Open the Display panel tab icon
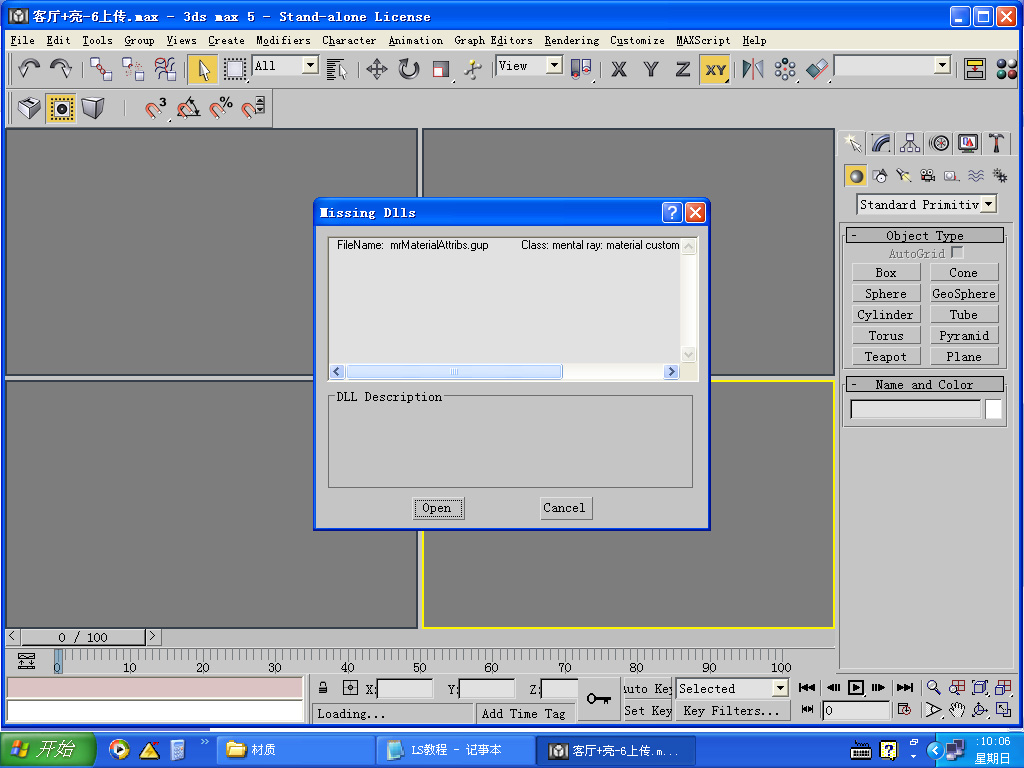 (968, 143)
